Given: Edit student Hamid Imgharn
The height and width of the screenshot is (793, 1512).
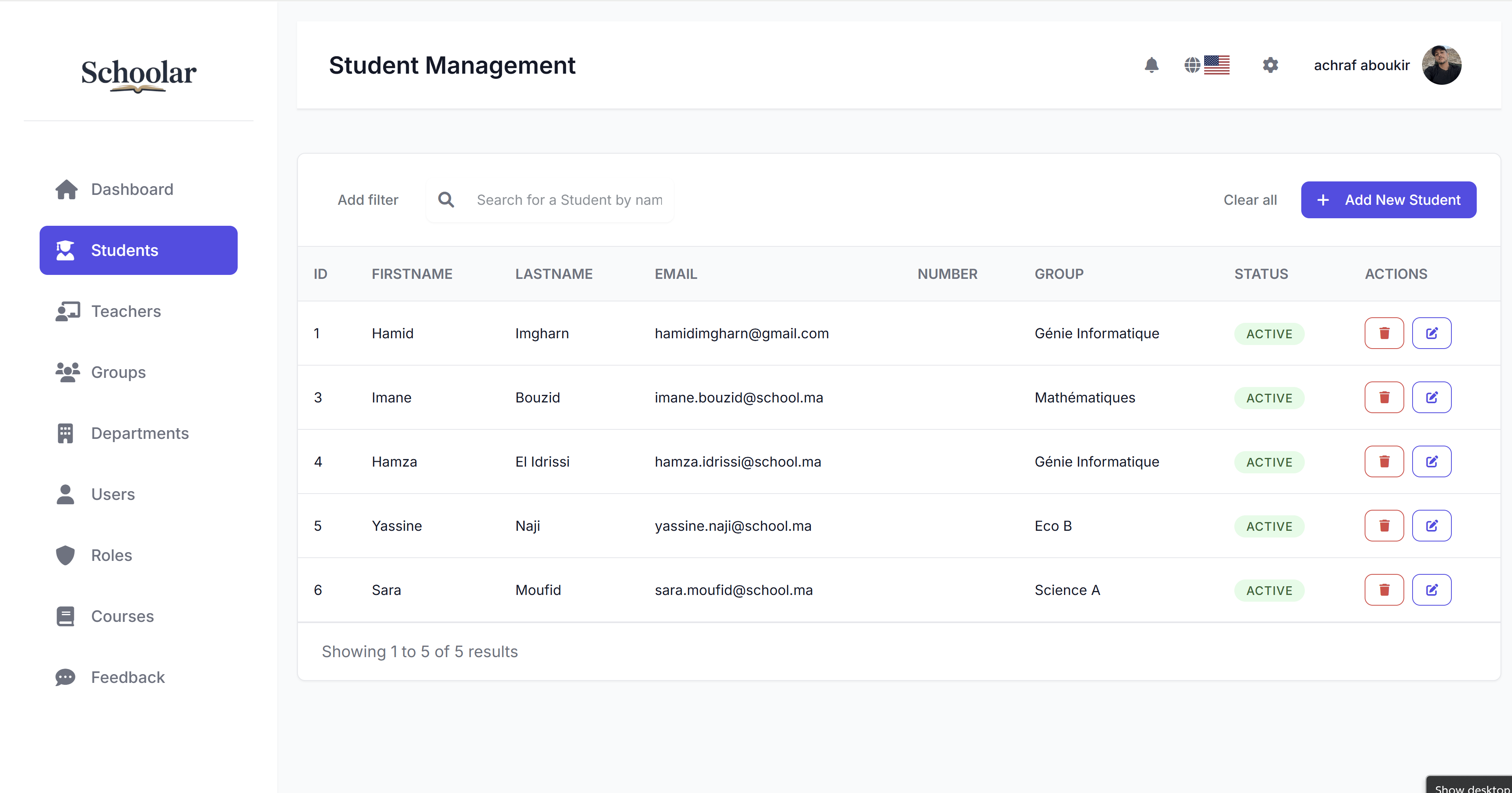Looking at the screenshot, I should click(1432, 334).
